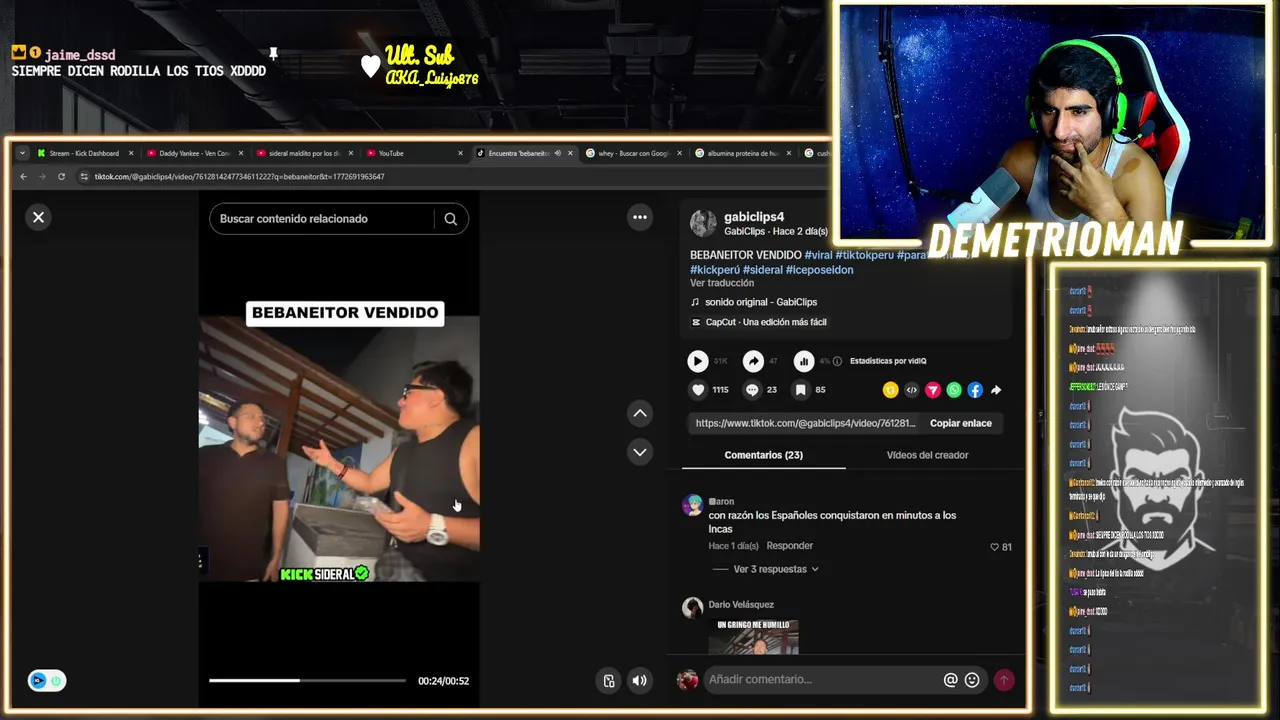Open the #sideral hashtag
The width and height of the screenshot is (1280, 720).
pos(763,270)
